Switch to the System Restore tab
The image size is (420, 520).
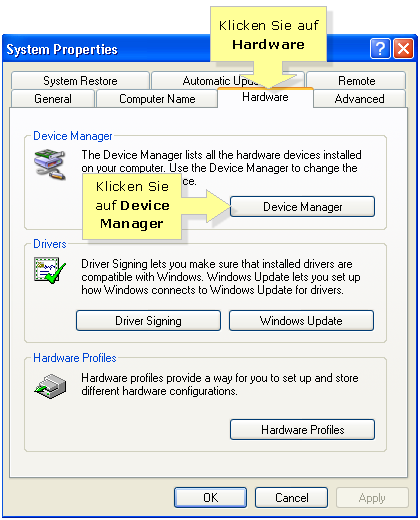point(80,81)
